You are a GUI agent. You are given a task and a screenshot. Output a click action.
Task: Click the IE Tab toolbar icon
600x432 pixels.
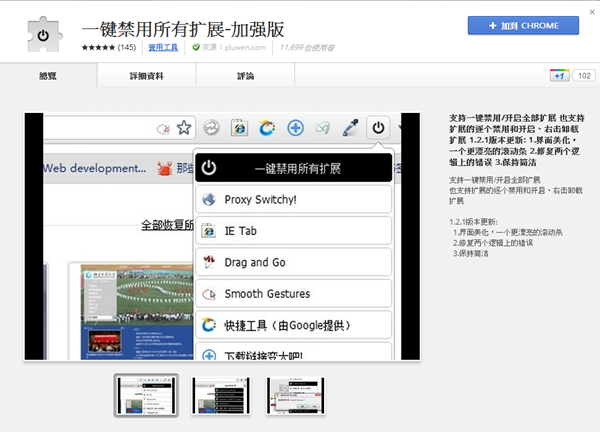click(239, 128)
